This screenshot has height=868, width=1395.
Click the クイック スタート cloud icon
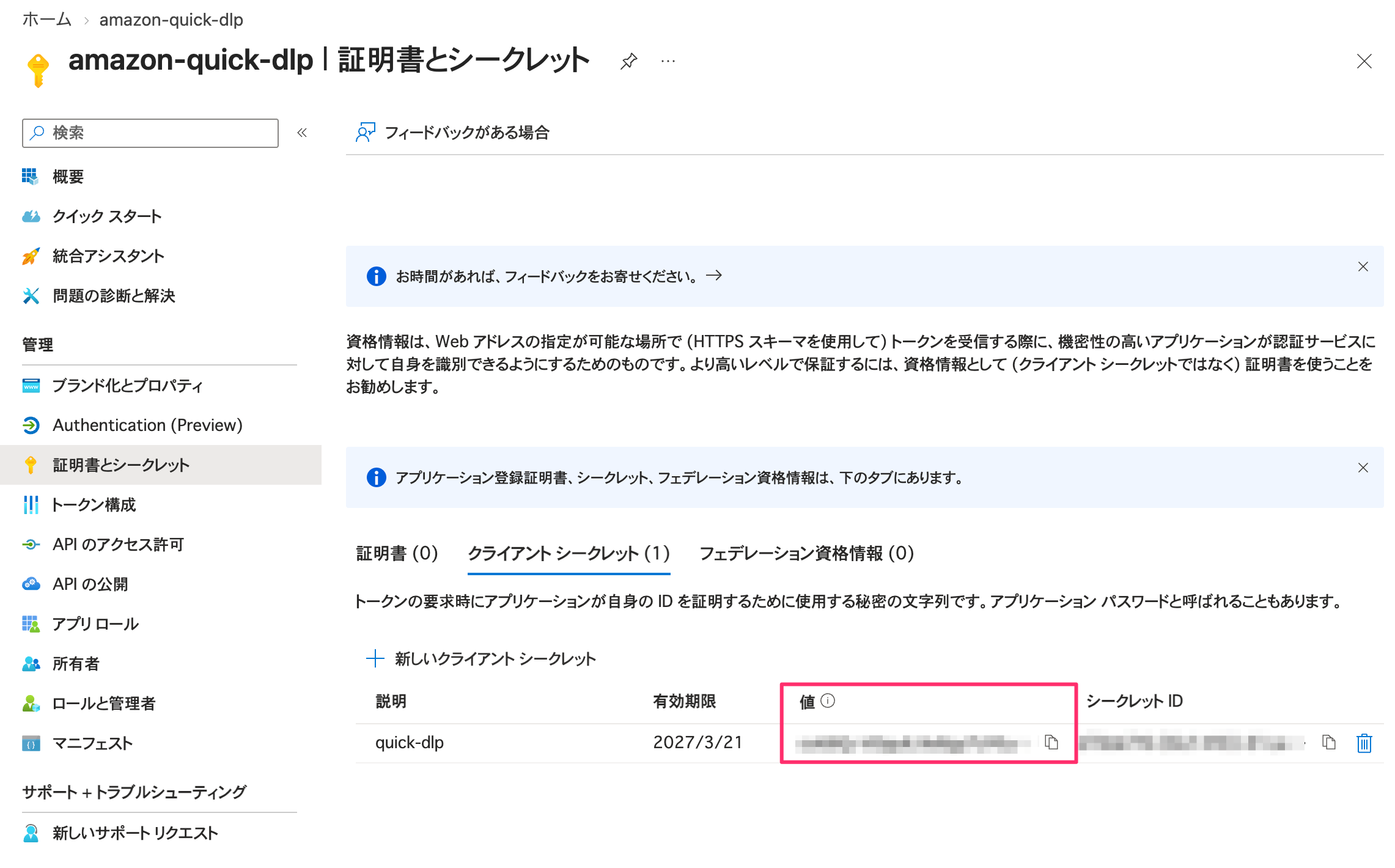click(31, 216)
